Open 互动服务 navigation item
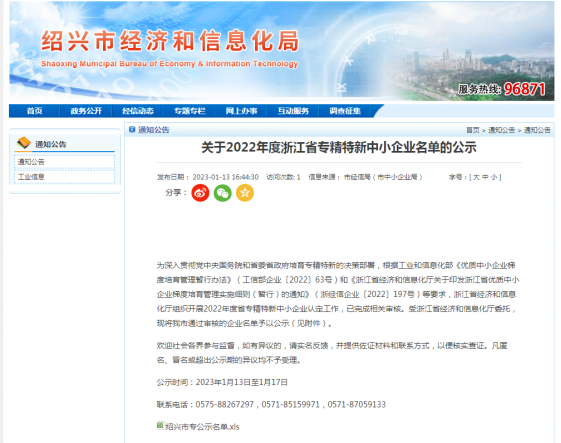This screenshot has height=443, width=561. [x=293, y=111]
